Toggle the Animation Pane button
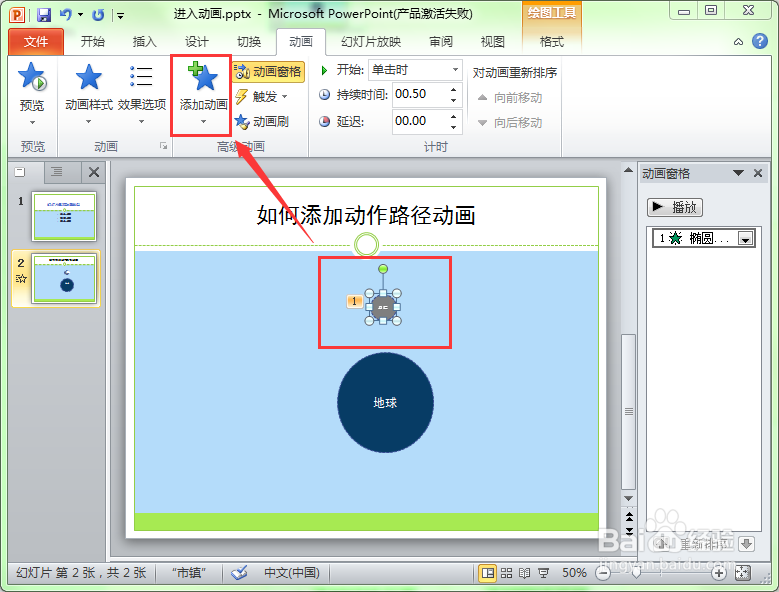779x592 pixels. [x=268, y=72]
